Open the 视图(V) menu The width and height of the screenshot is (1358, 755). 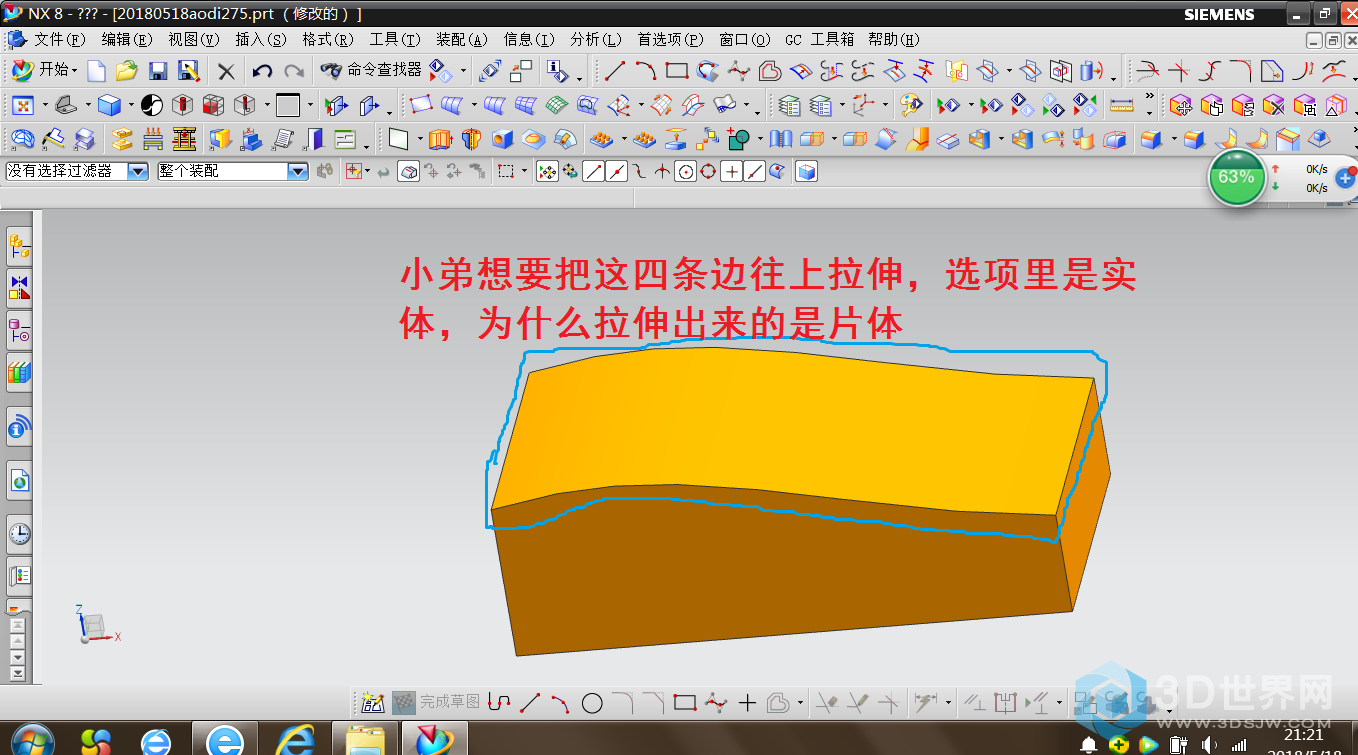click(194, 39)
